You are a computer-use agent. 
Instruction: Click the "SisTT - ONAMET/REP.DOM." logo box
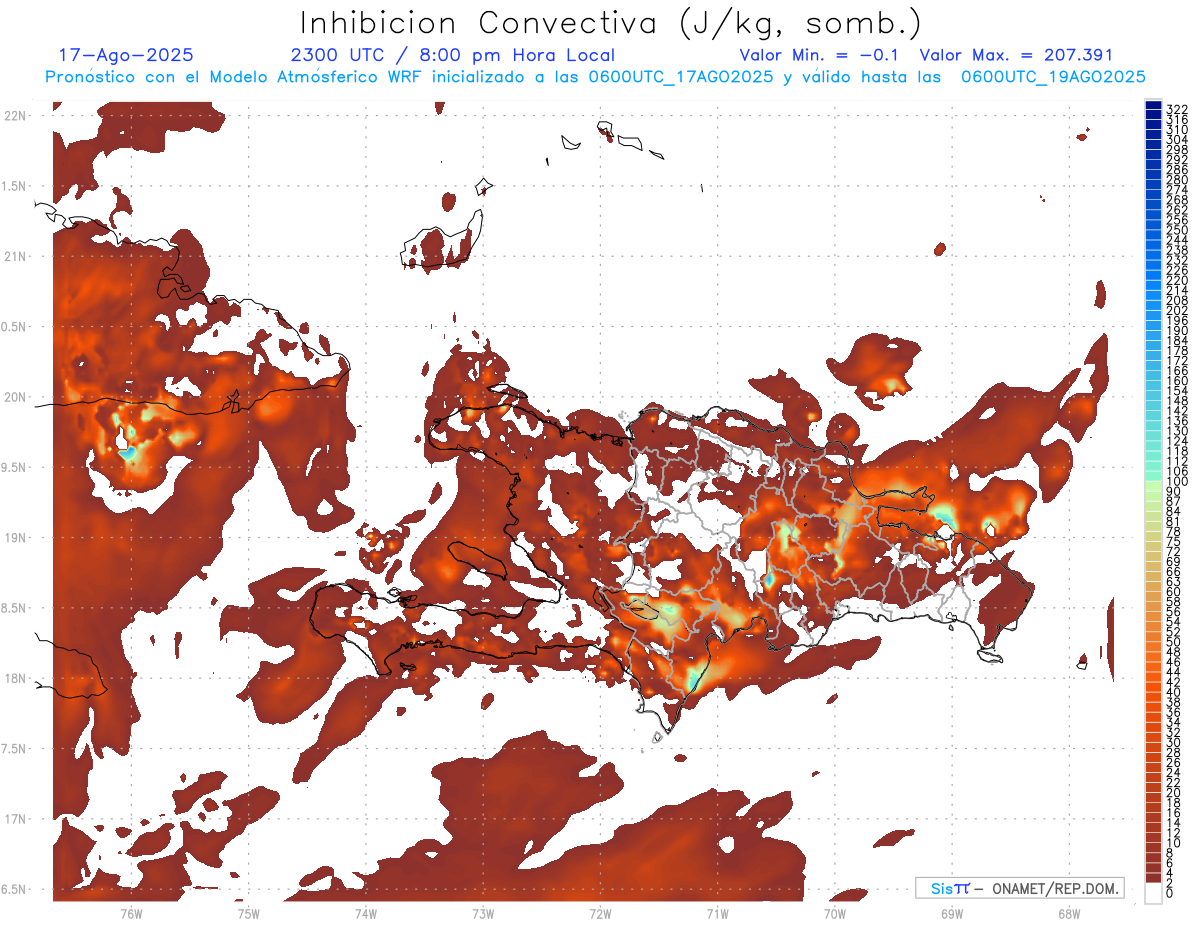[x=1019, y=888]
